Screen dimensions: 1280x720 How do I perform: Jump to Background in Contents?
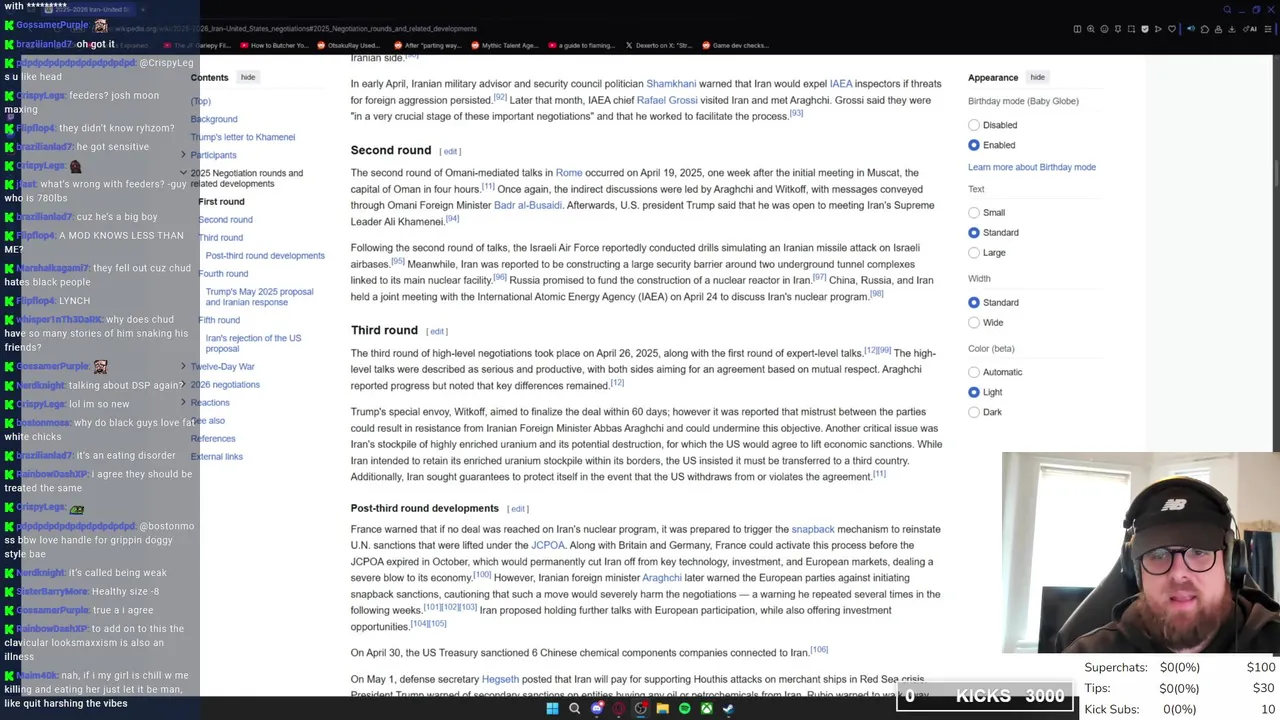[214, 119]
